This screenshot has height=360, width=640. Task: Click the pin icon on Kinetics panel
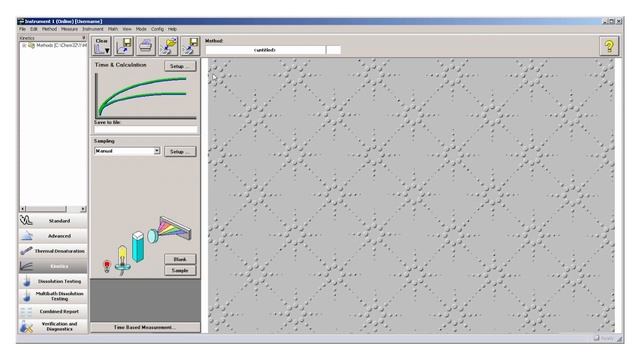tap(84, 38)
